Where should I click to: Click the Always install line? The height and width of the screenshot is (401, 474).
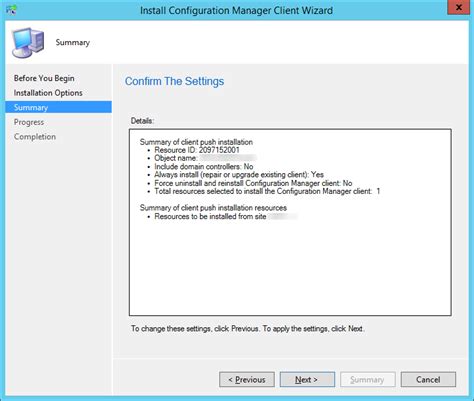(x=239, y=175)
